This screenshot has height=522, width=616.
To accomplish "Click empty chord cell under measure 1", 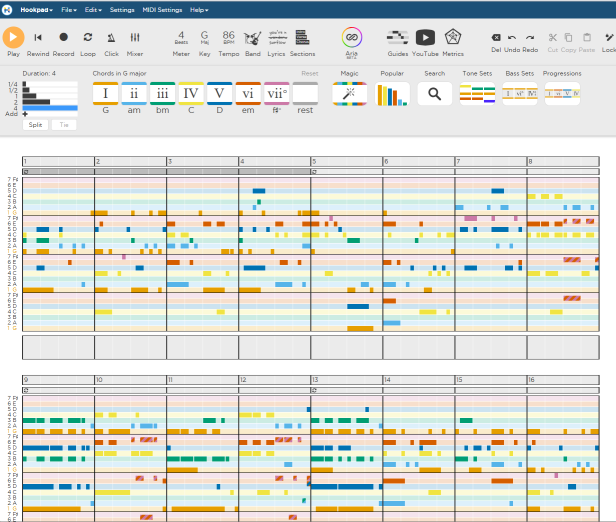I will (58, 347).
